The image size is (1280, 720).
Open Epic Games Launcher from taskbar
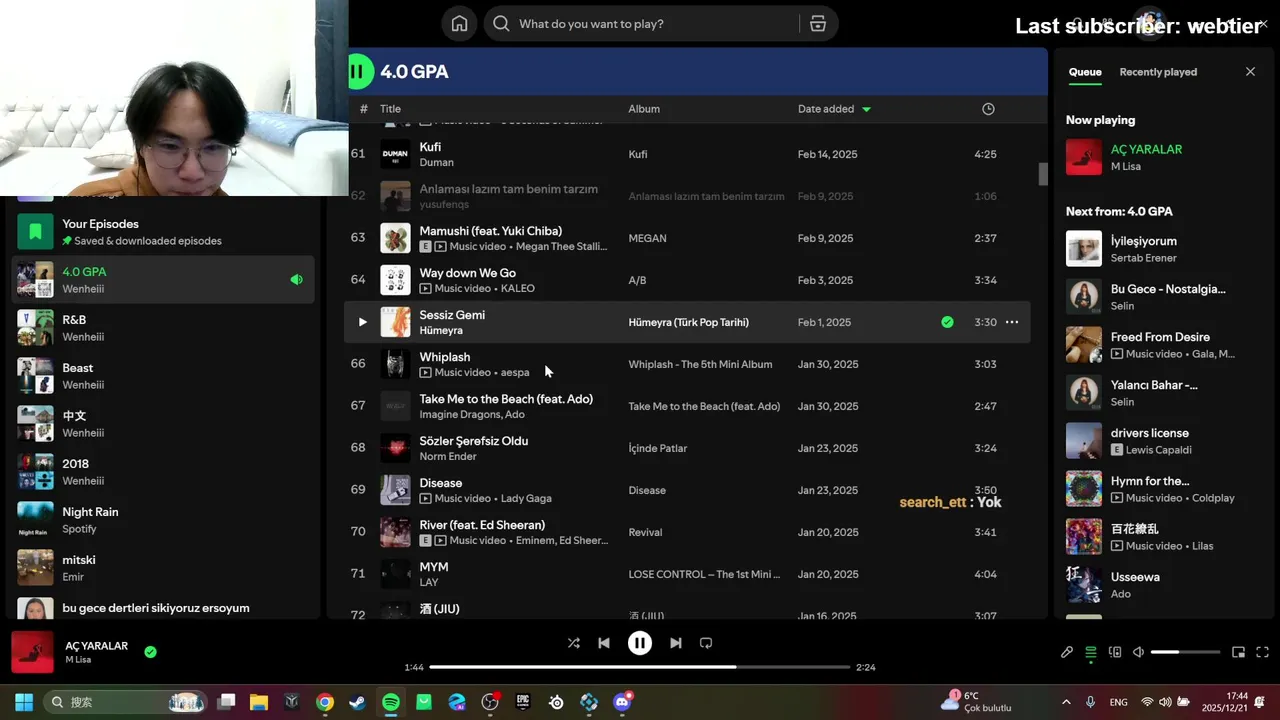[523, 702]
